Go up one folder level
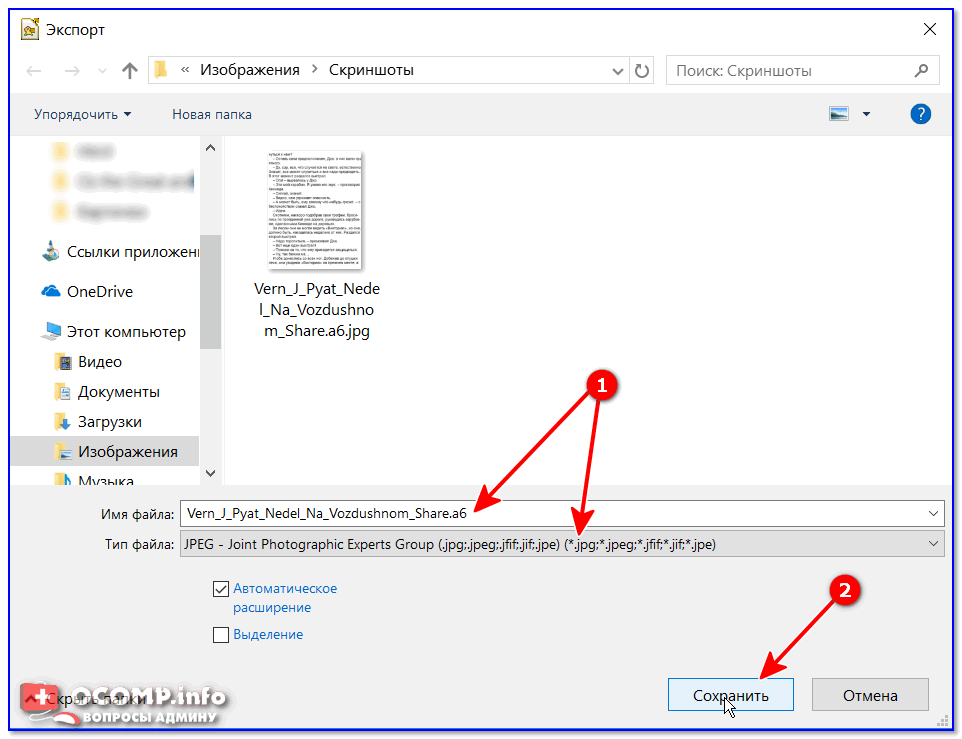 [x=129, y=71]
